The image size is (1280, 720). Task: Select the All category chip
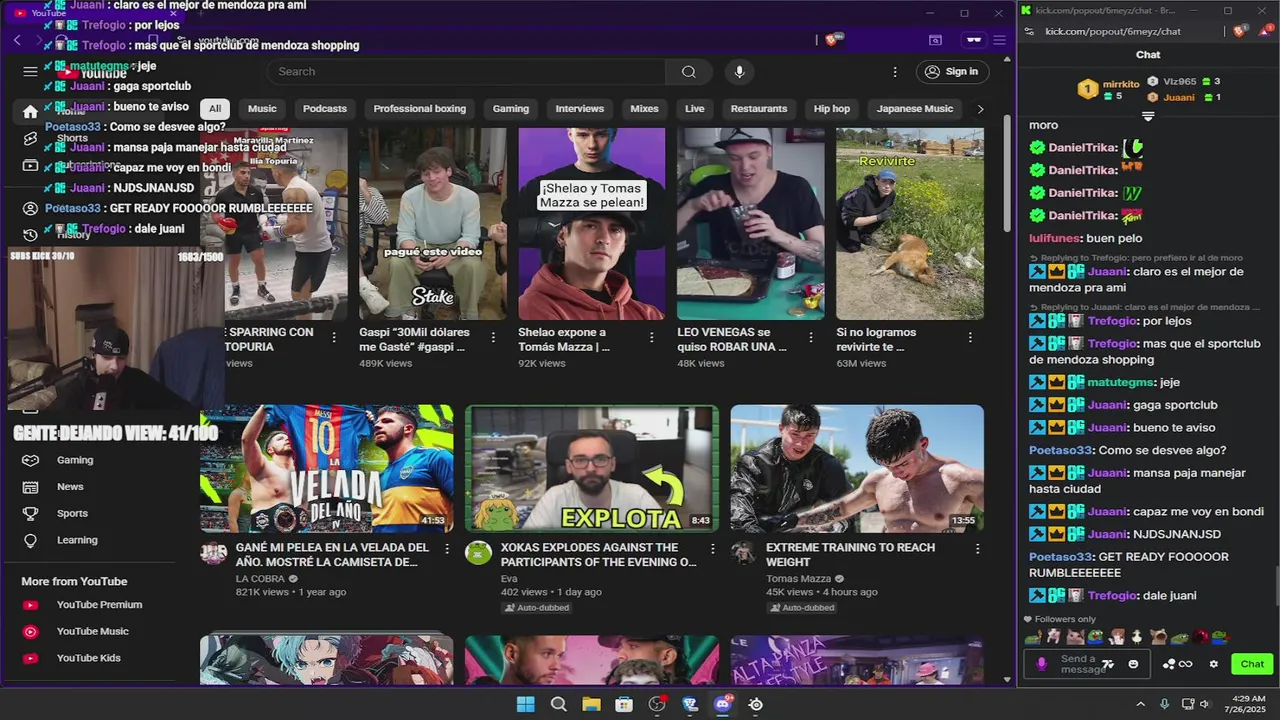point(214,109)
